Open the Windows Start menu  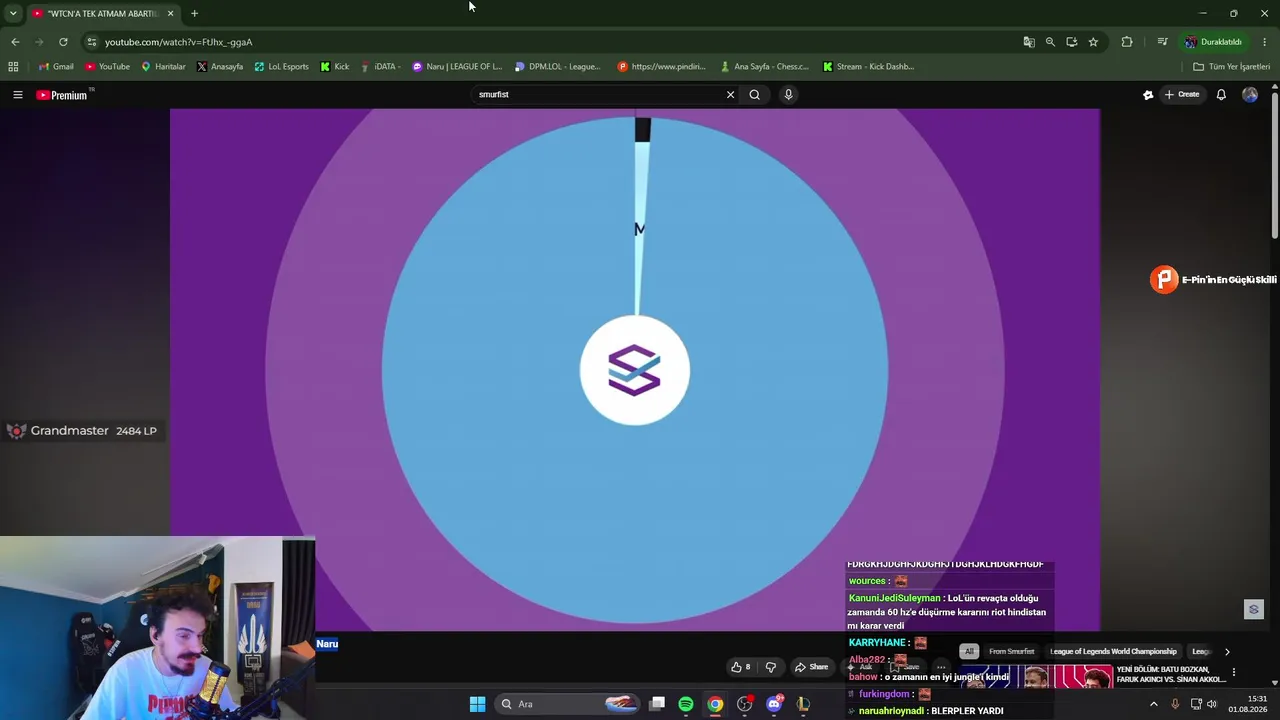click(x=477, y=704)
